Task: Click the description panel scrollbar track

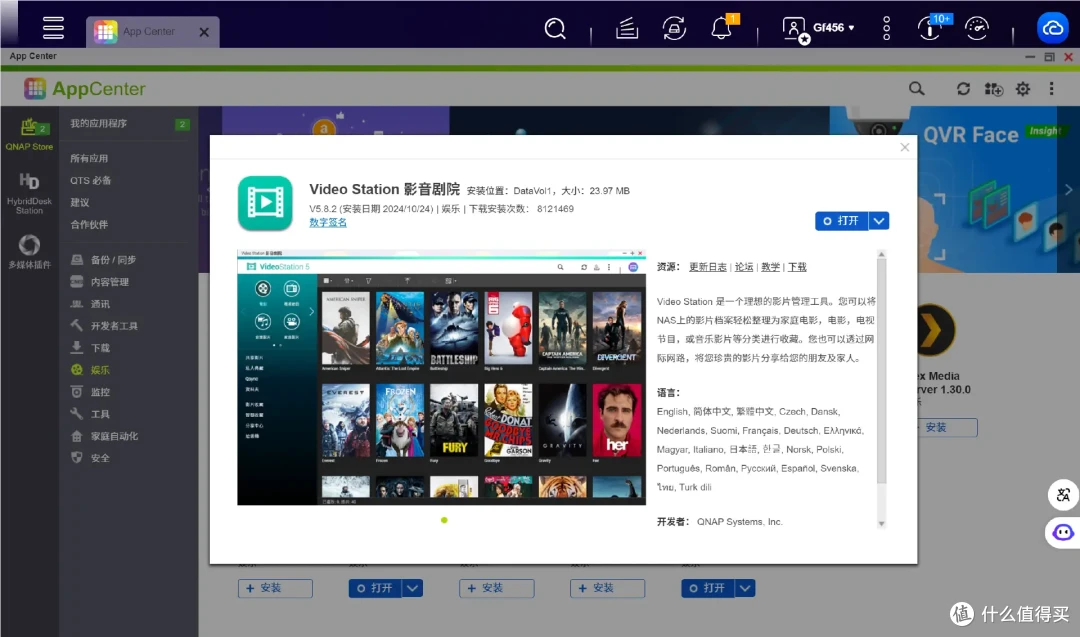Action: [881, 389]
